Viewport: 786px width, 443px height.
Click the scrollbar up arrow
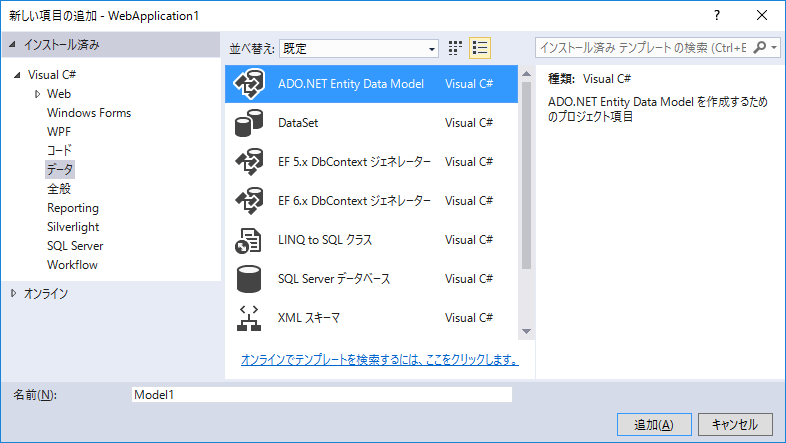526,74
